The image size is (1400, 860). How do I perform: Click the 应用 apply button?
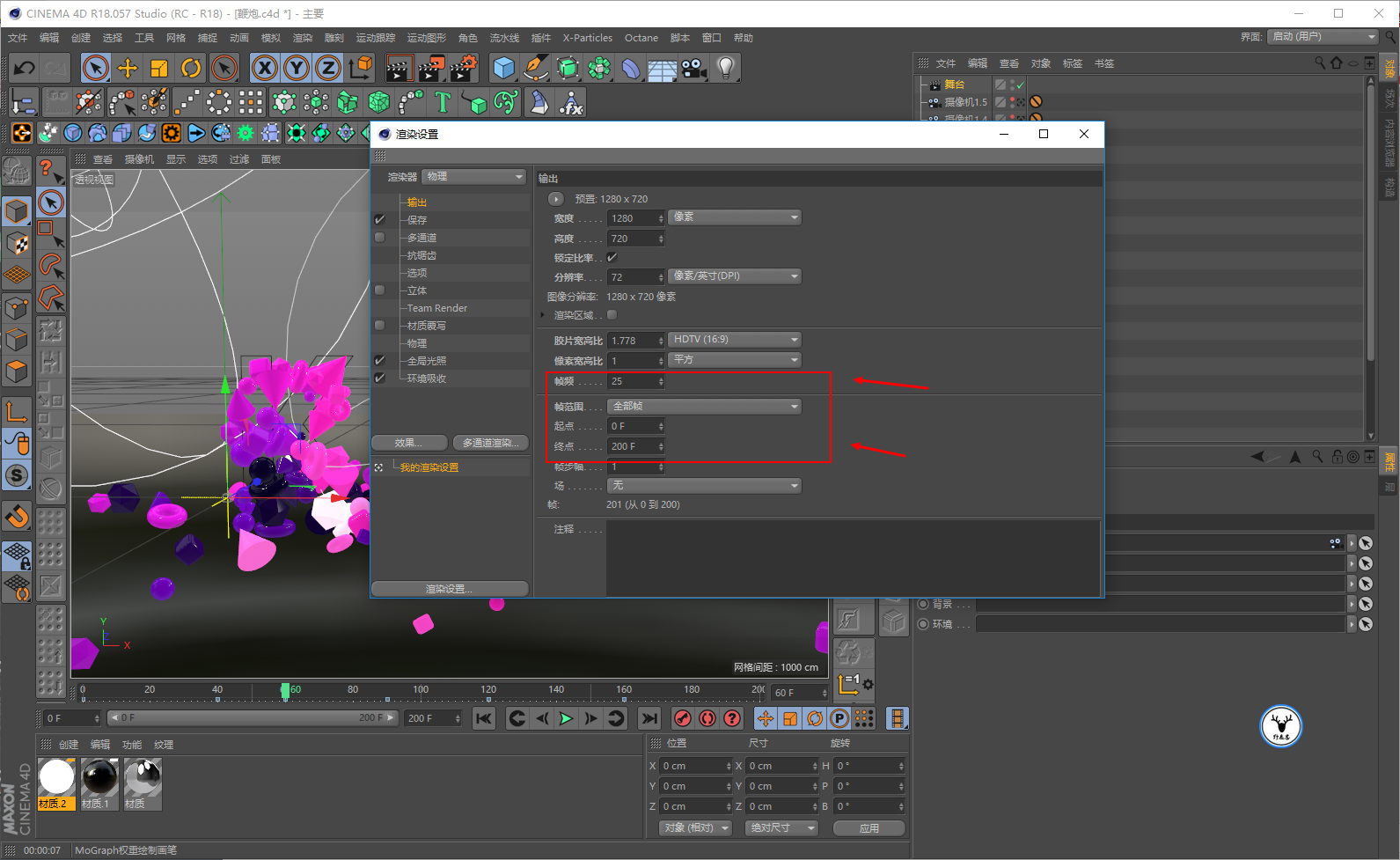click(869, 828)
